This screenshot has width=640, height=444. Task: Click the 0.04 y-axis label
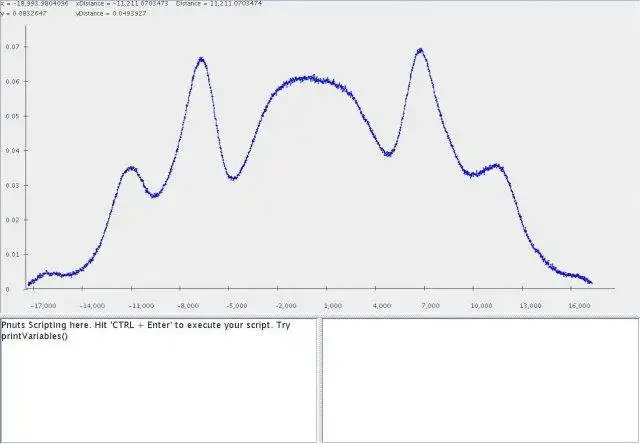[x=12, y=151]
